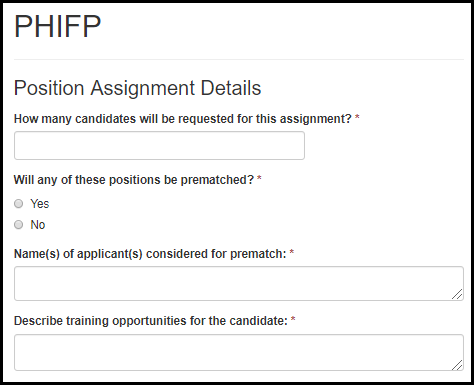Click the horizontal divider below PHIFP
This screenshot has height=385, width=474.
239,60
